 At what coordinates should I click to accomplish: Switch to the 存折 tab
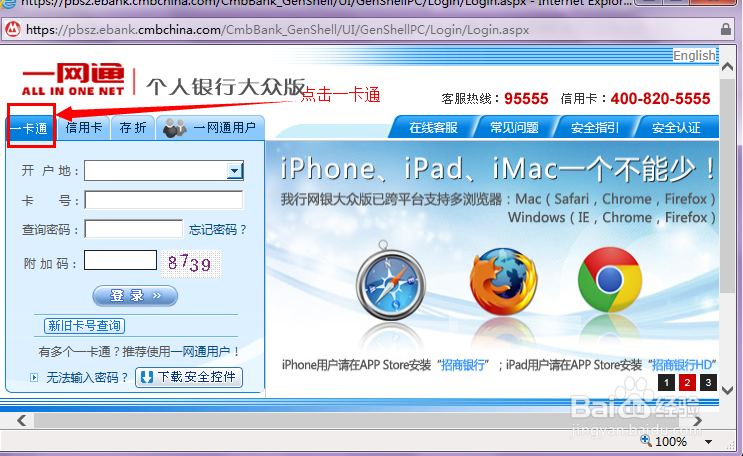click(133, 128)
